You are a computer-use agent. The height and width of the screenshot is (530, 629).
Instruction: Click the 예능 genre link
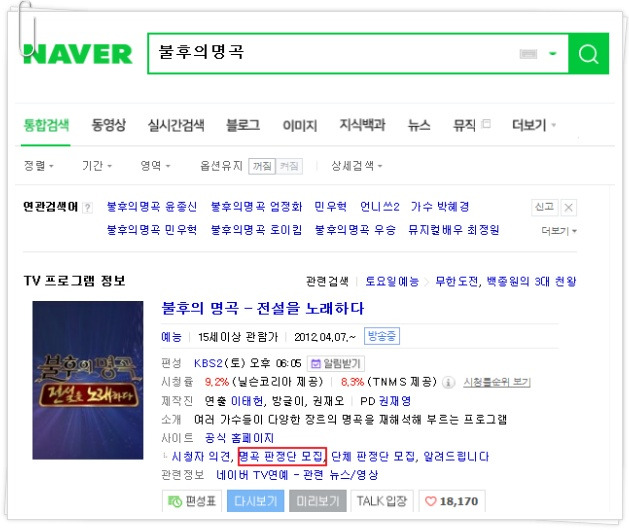[171, 337]
